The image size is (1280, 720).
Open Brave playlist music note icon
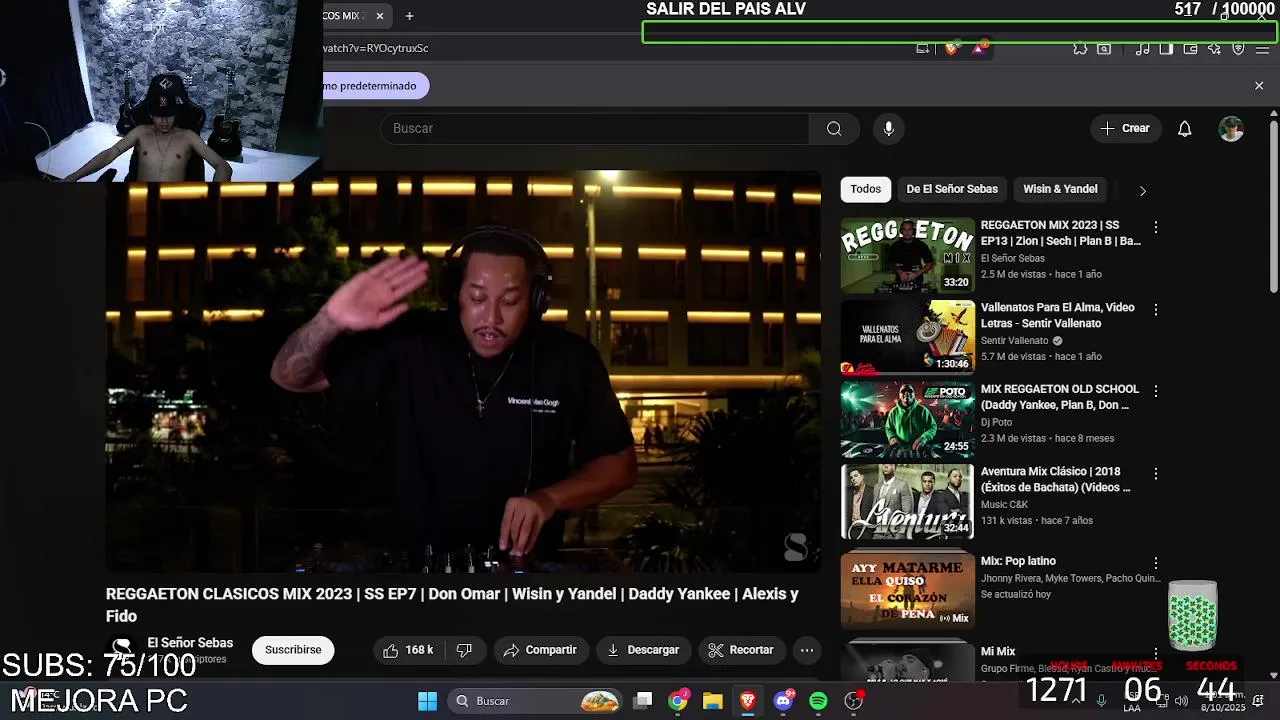1142,48
